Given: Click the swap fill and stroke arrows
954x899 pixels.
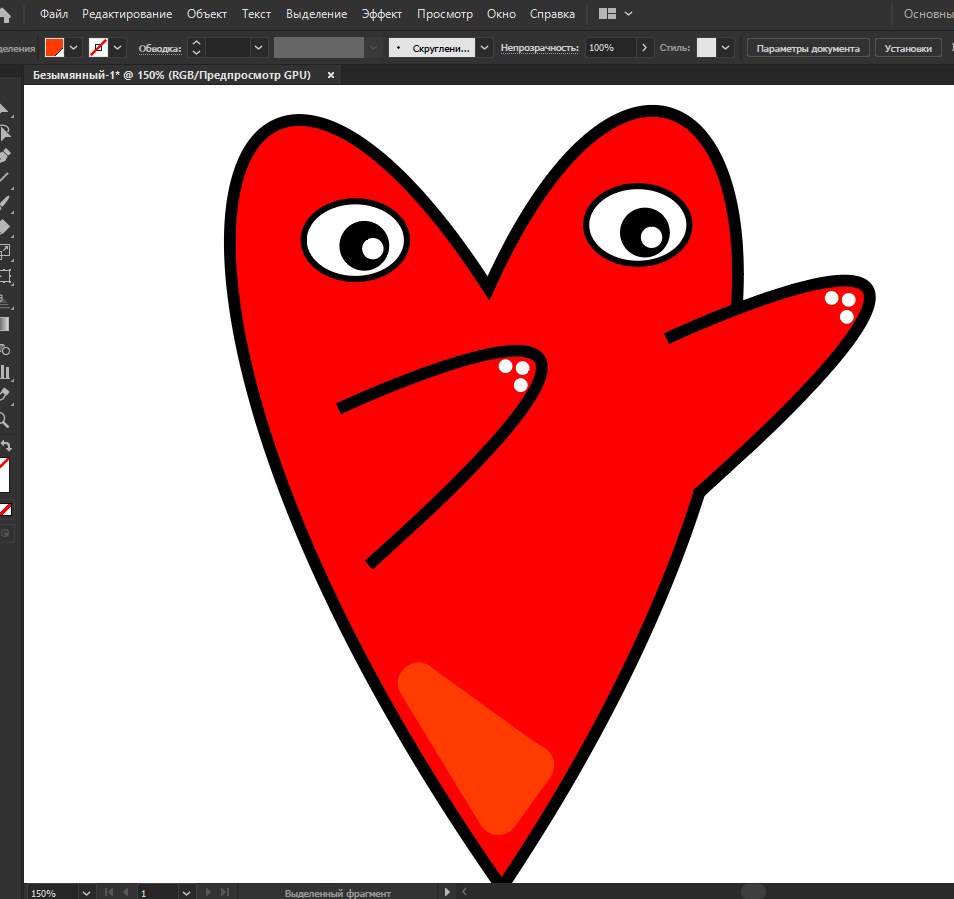Looking at the screenshot, I should 6,445.
